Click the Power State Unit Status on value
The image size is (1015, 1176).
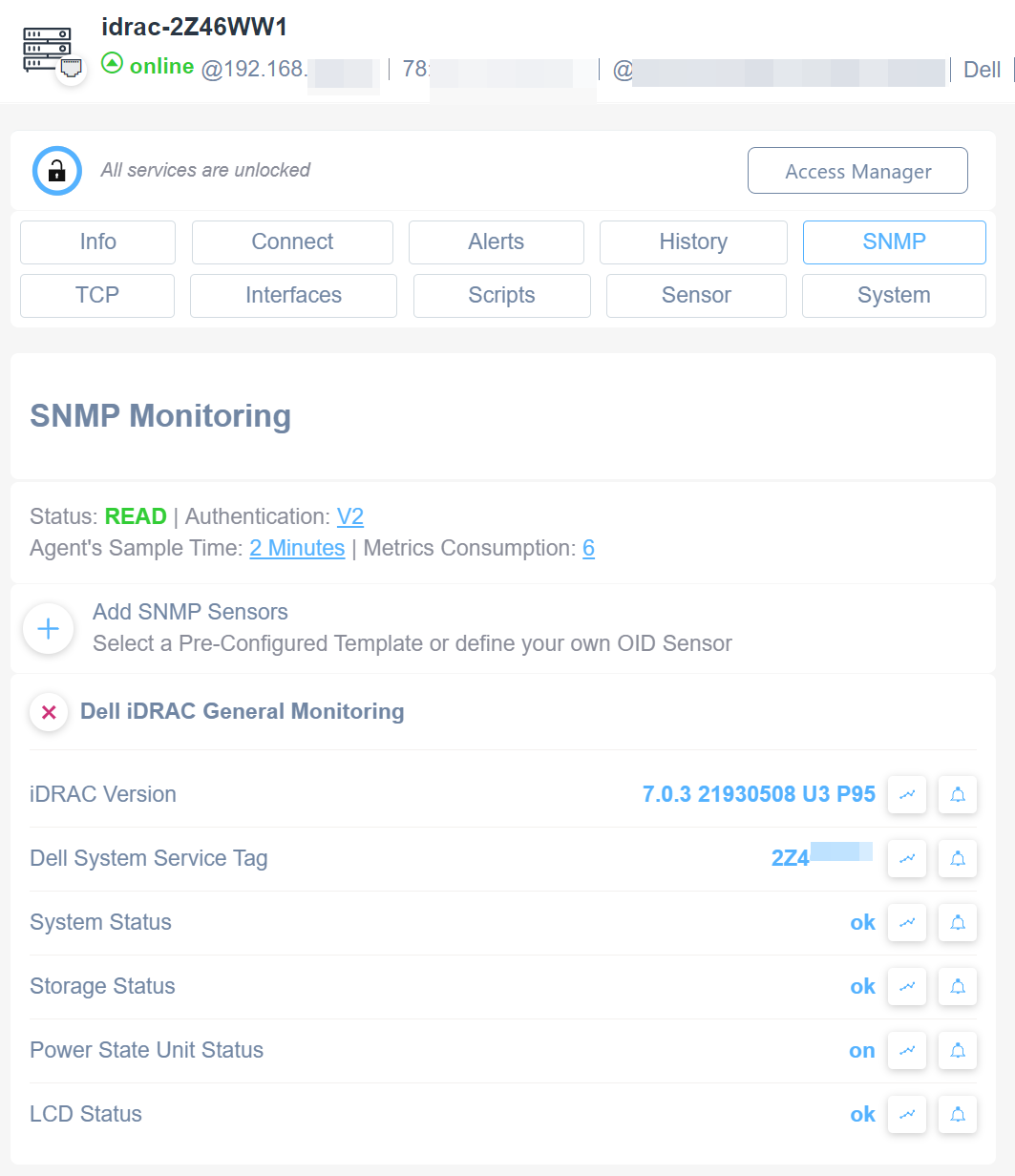(x=862, y=1050)
